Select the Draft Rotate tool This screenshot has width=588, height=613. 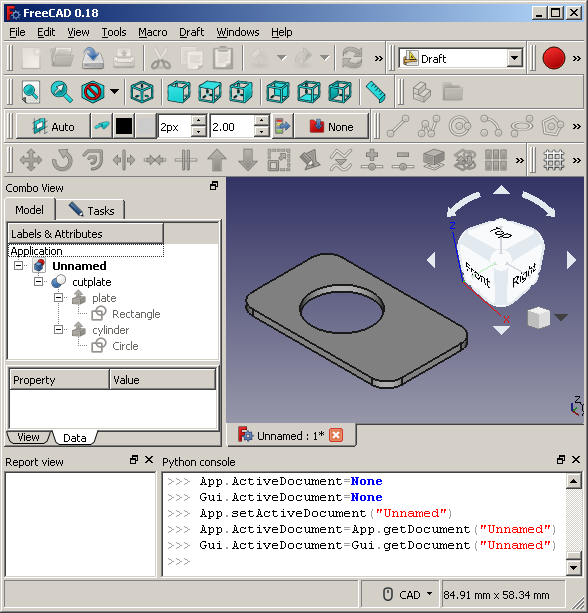pyautogui.click(x=62, y=160)
